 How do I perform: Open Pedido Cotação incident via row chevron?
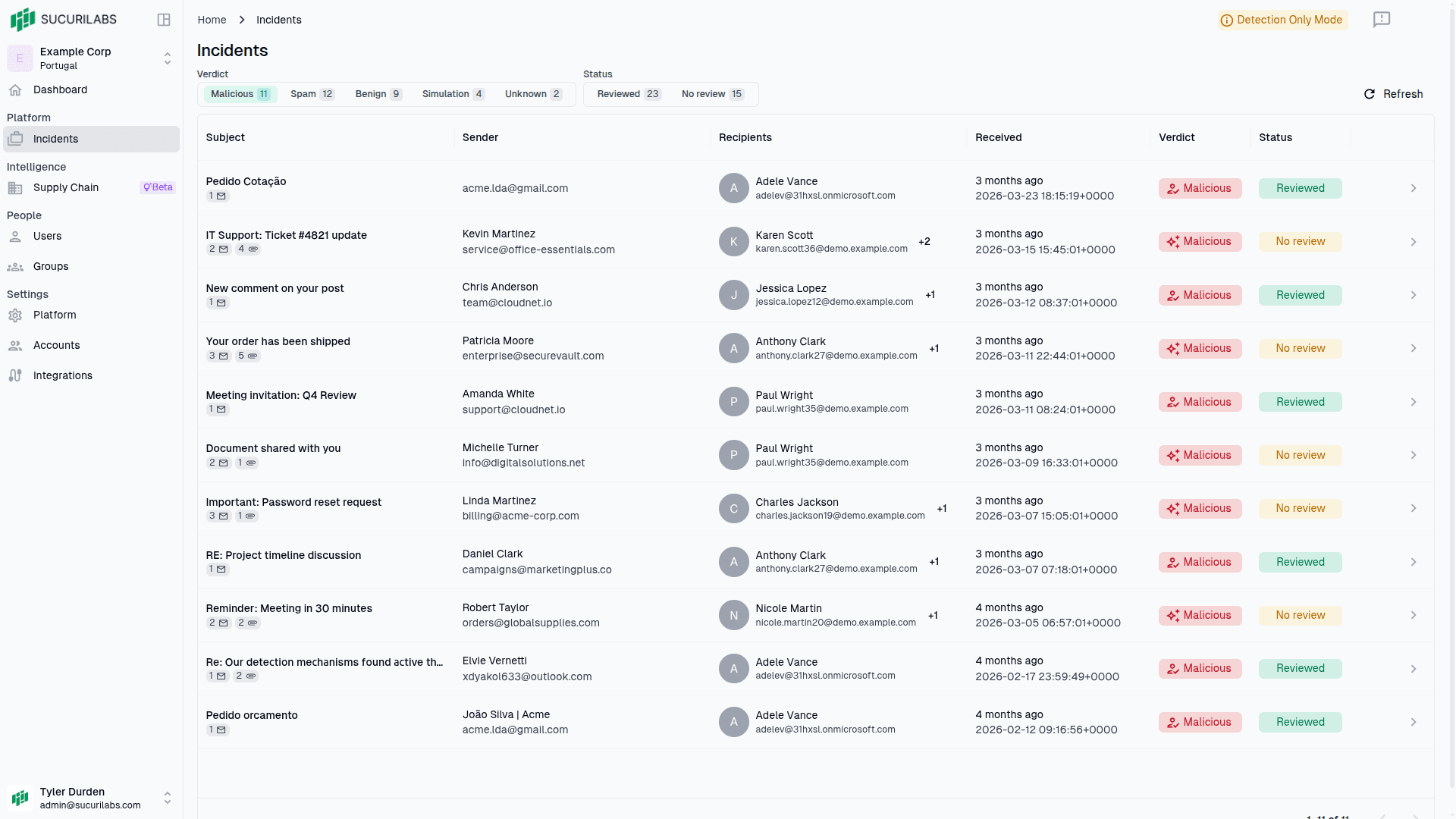(x=1414, y=188)
